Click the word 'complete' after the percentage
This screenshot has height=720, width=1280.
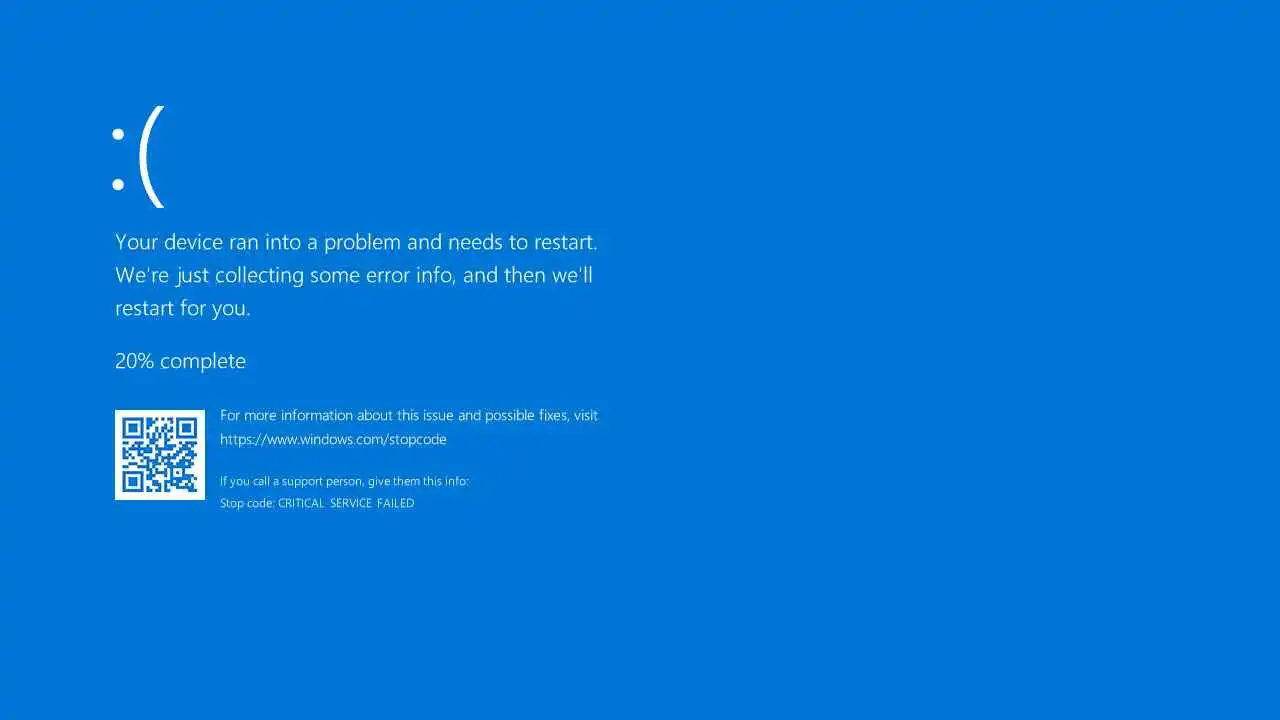(203, 362)
